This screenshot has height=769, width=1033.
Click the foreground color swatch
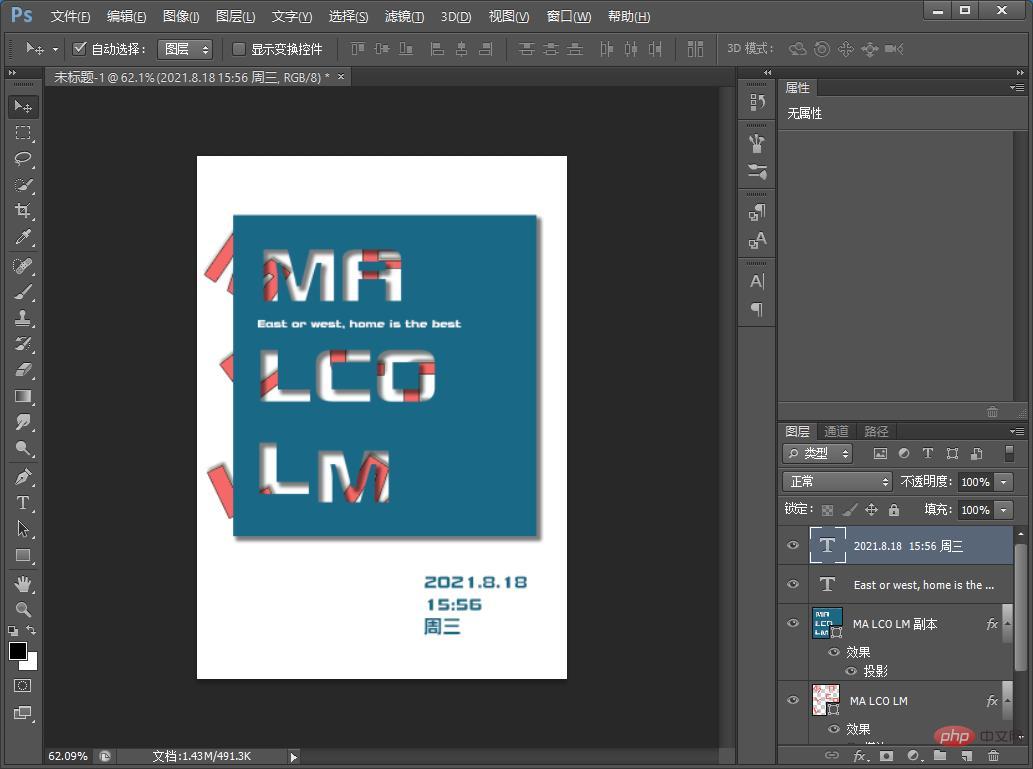pyautogui.click(x=18, y=651)
